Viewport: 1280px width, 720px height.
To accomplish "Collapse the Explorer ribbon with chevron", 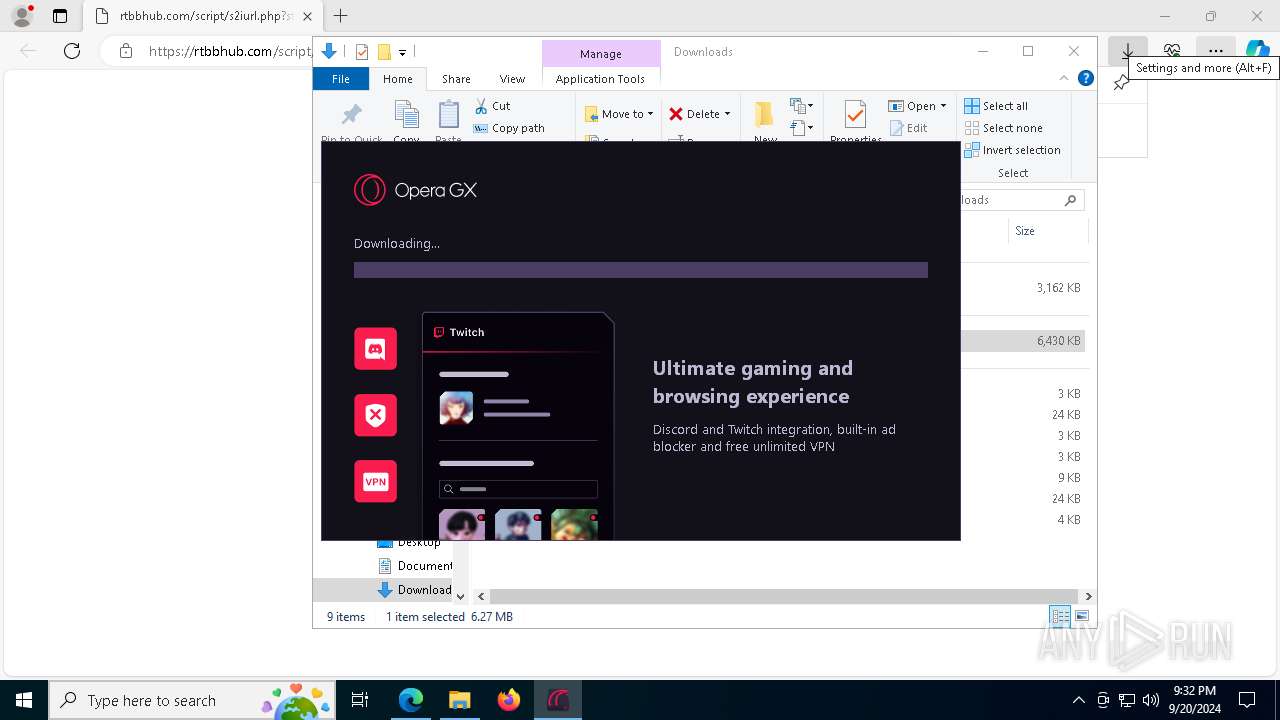I will pos(1064,78).
